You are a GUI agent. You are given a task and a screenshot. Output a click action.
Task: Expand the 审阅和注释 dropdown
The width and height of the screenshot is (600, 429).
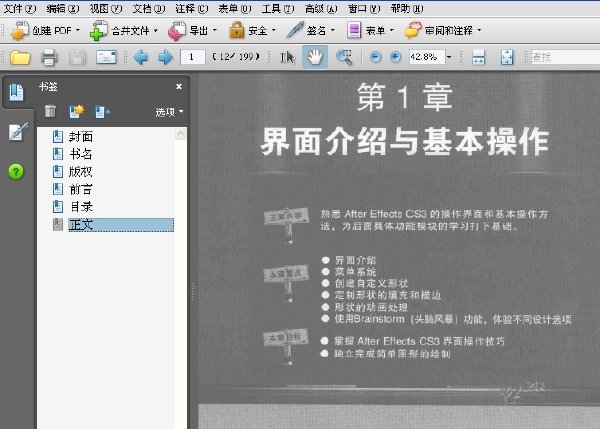(479, 30)
